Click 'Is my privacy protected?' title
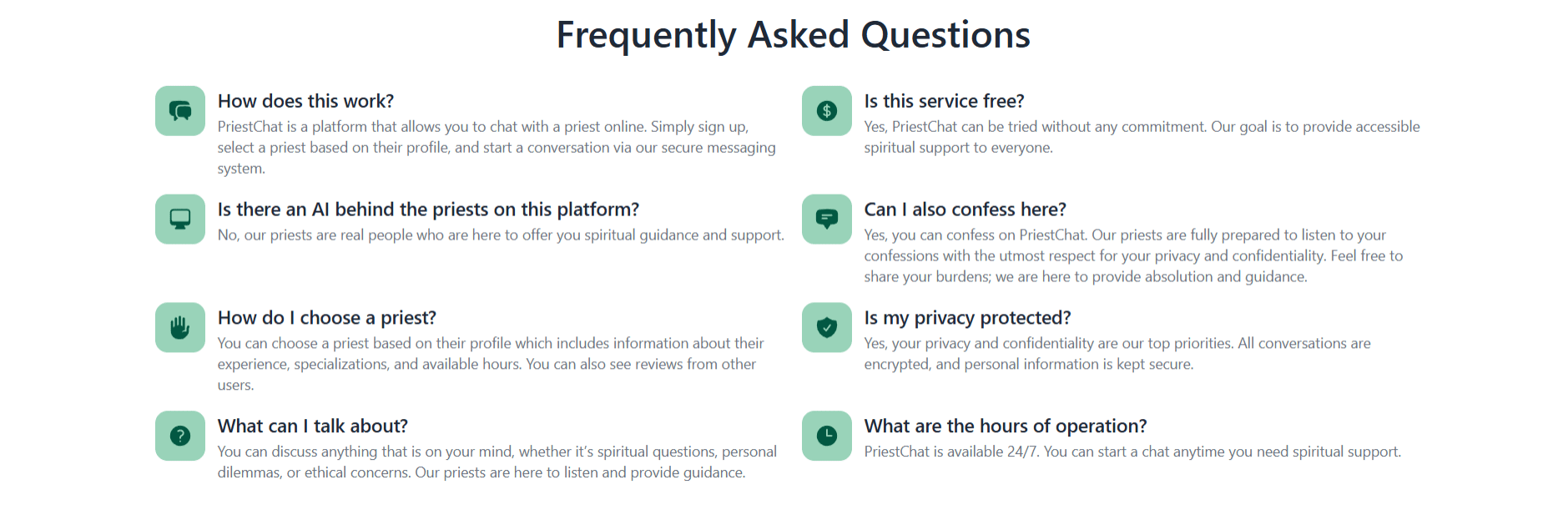The width and height of the screenshot is (1568, 525). 967,318
